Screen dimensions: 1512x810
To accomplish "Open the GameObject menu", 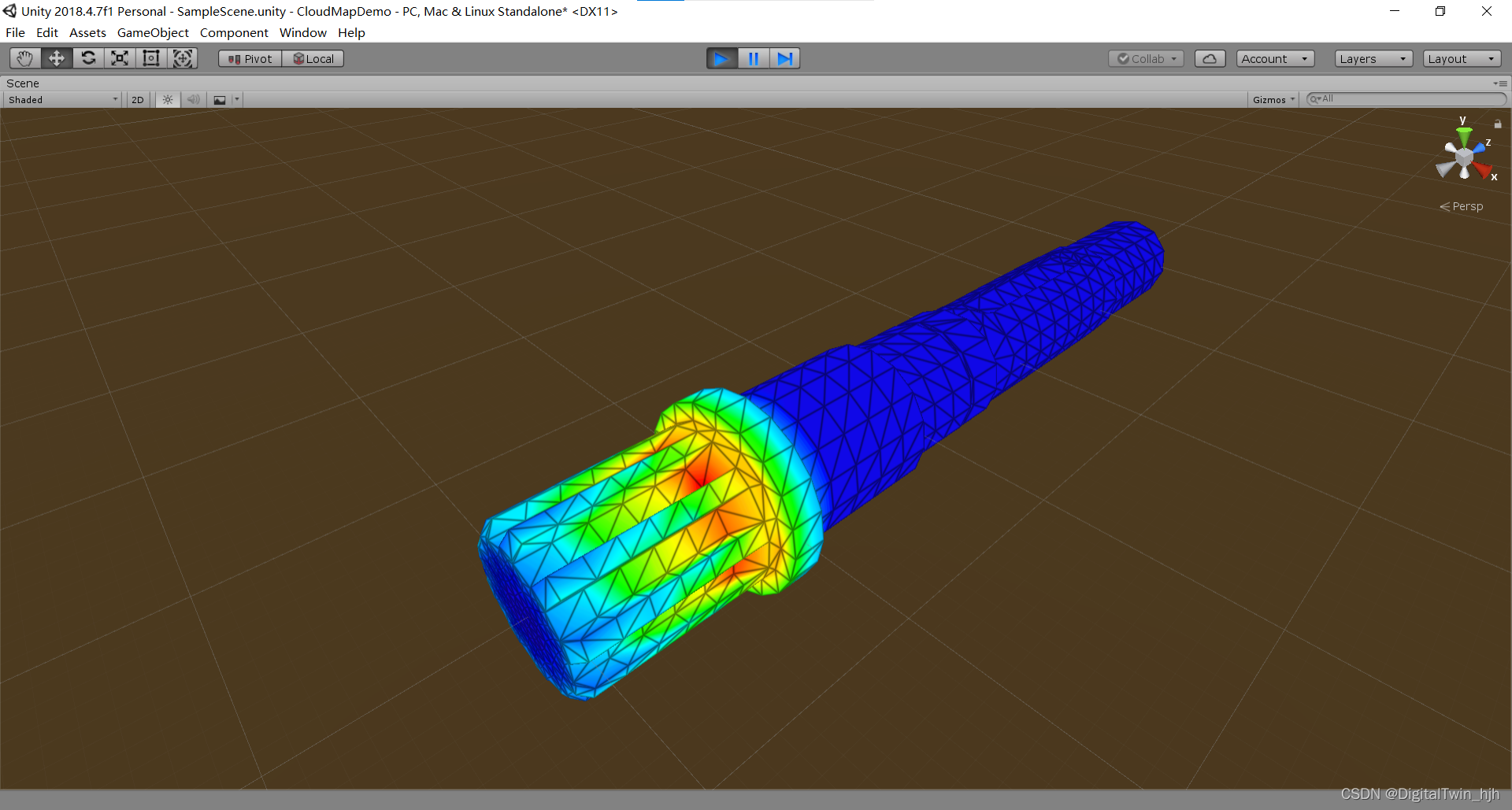I will pos(153,32).
